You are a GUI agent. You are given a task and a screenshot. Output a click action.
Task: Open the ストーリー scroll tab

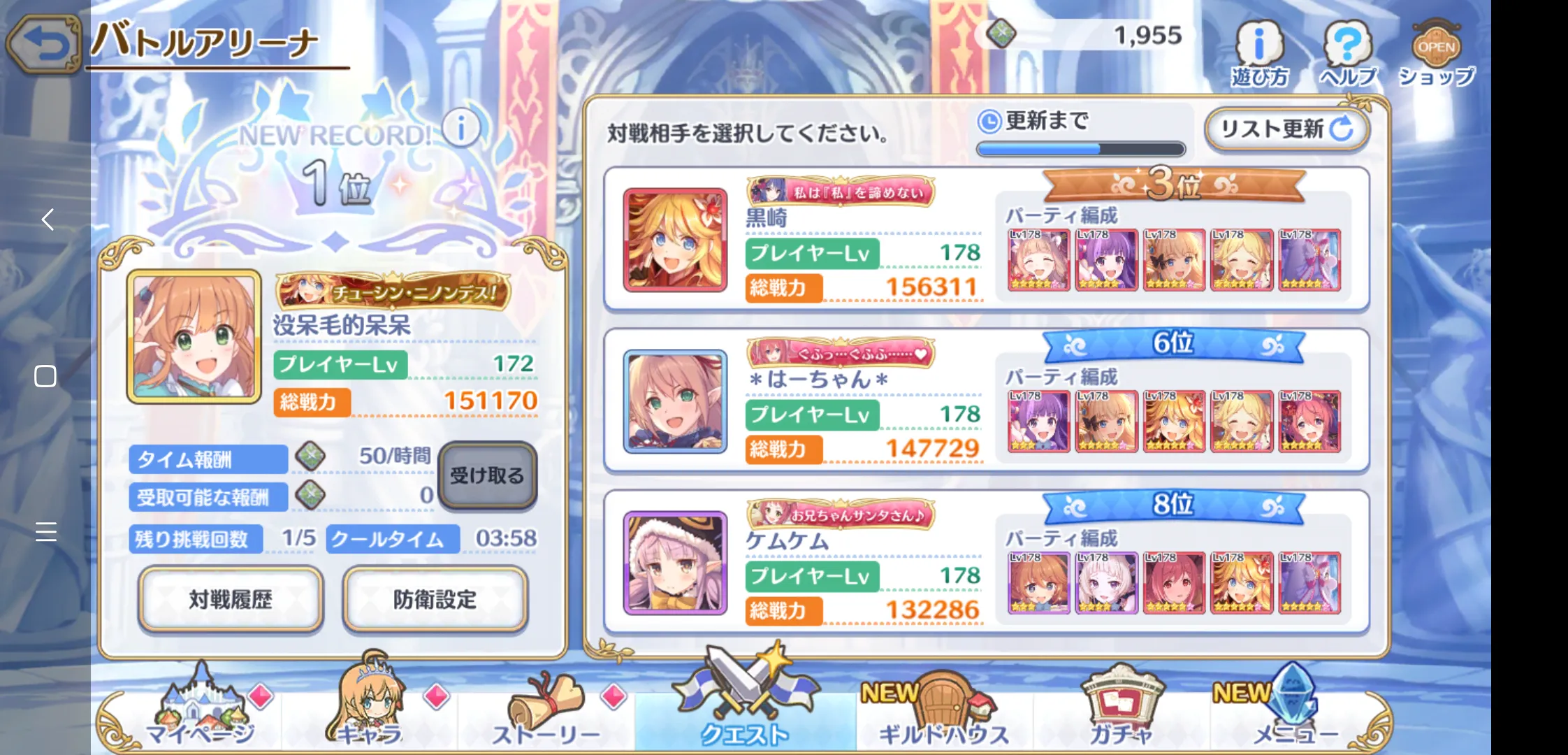[545, 710]
